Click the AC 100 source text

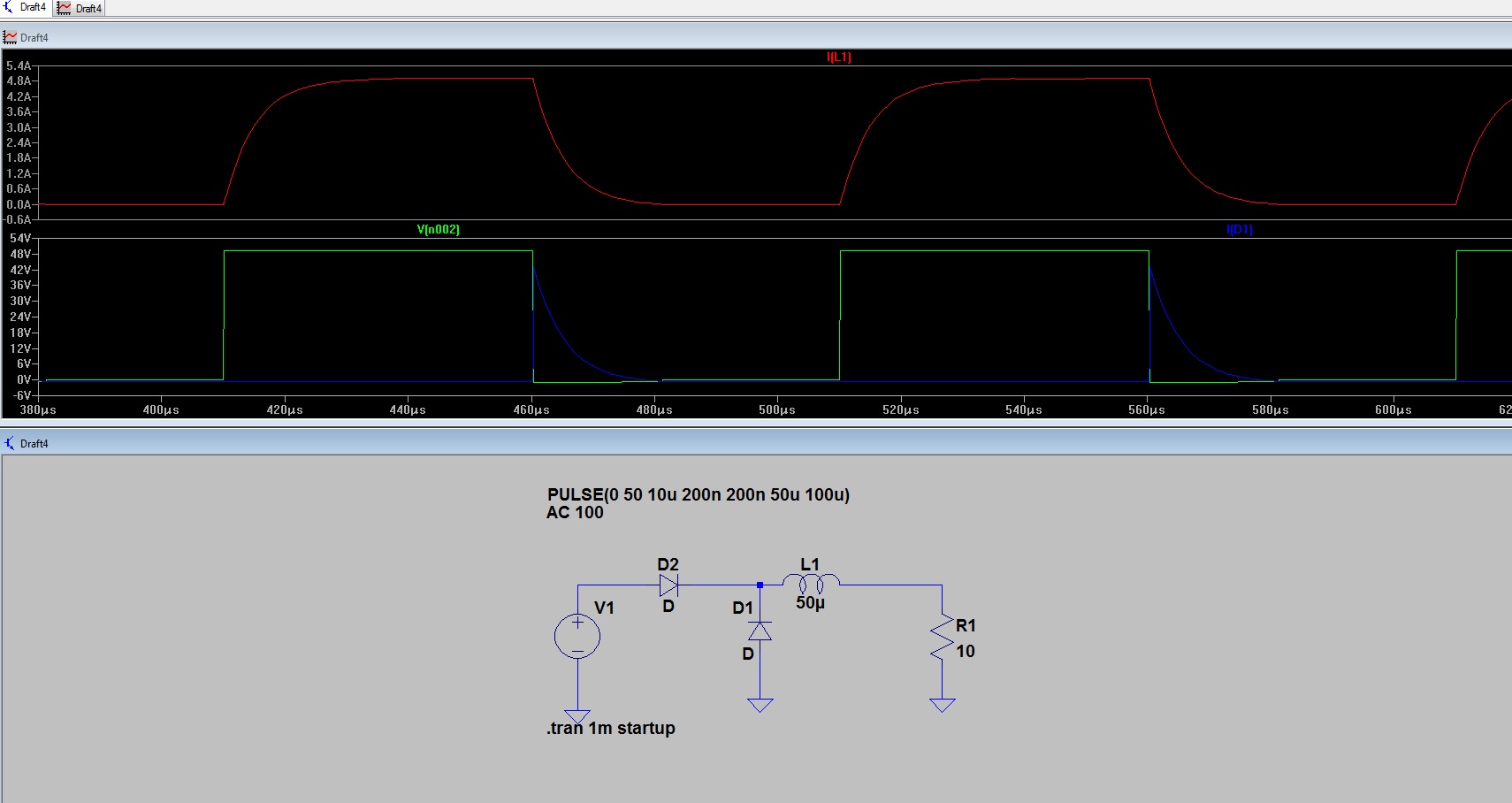coord(575,513)
